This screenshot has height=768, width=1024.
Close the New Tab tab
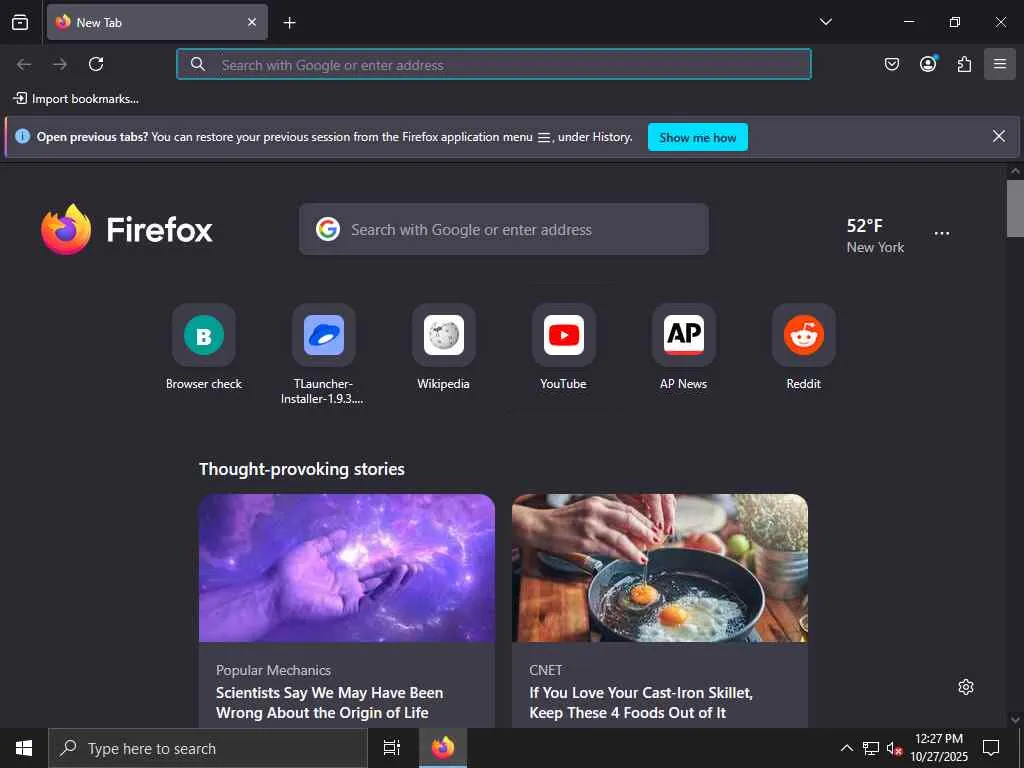coord(252,22)
